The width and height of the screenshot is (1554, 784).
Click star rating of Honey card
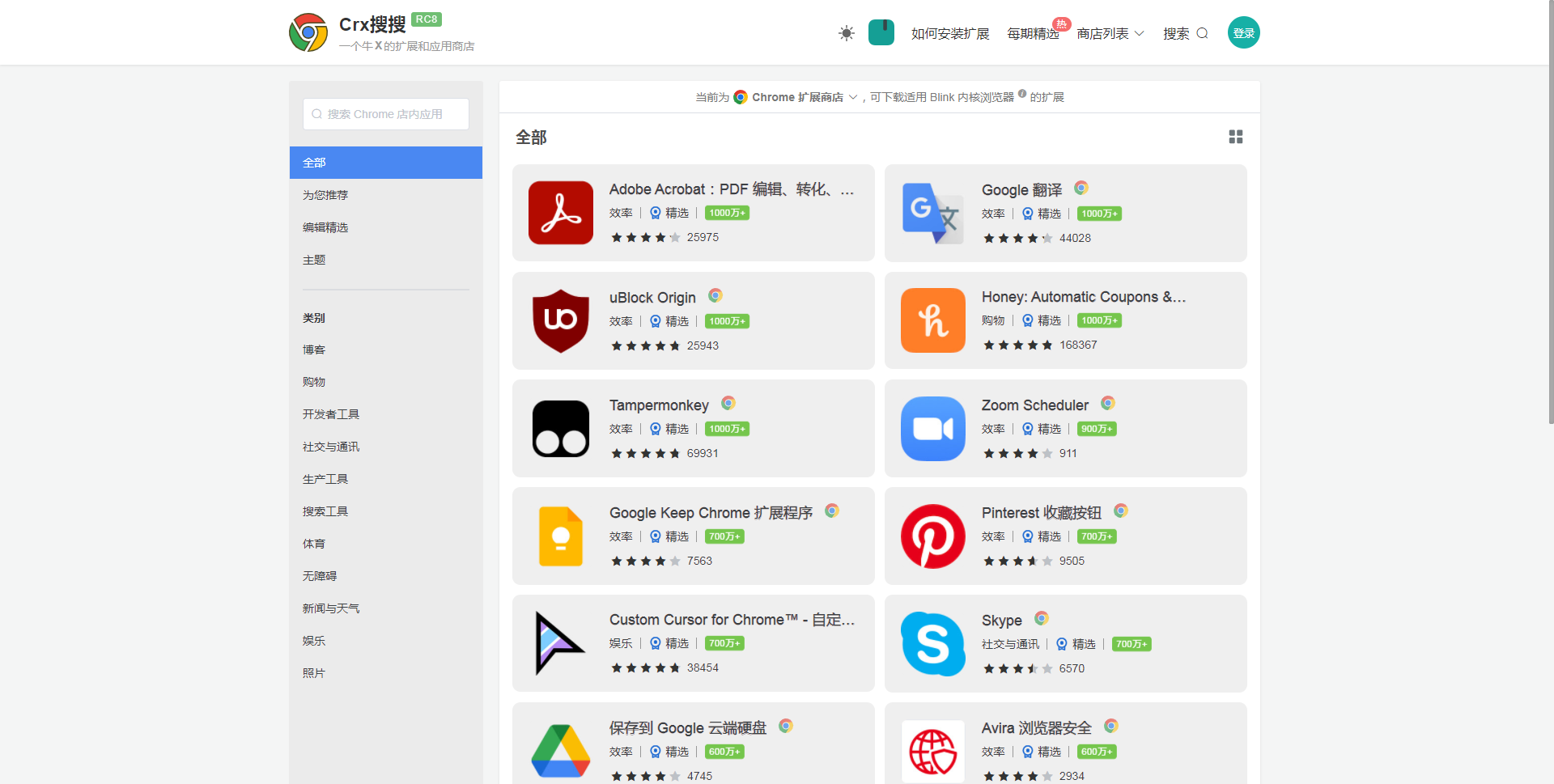1018,345
